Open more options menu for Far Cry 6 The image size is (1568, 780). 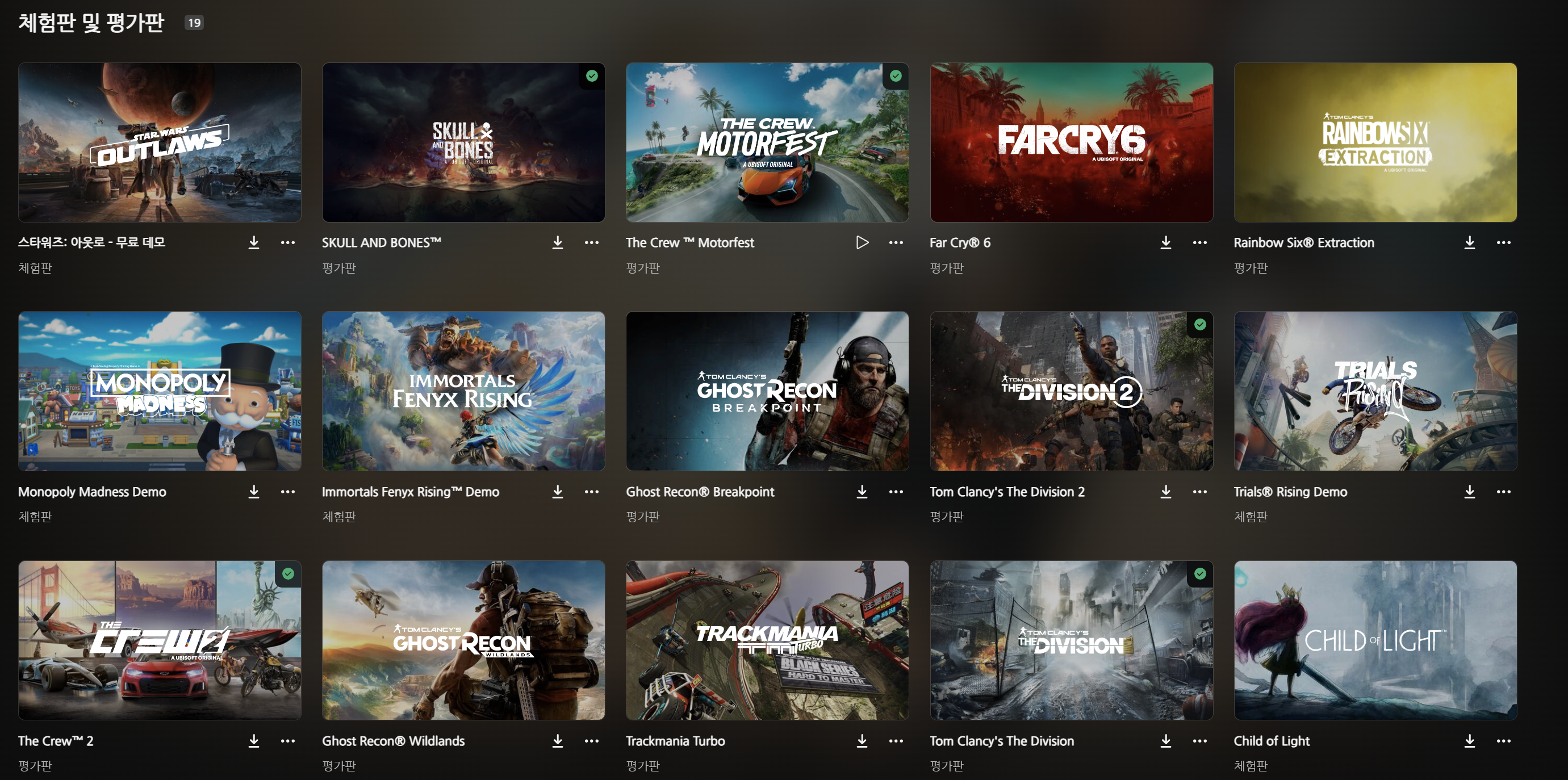point(1199,243)
